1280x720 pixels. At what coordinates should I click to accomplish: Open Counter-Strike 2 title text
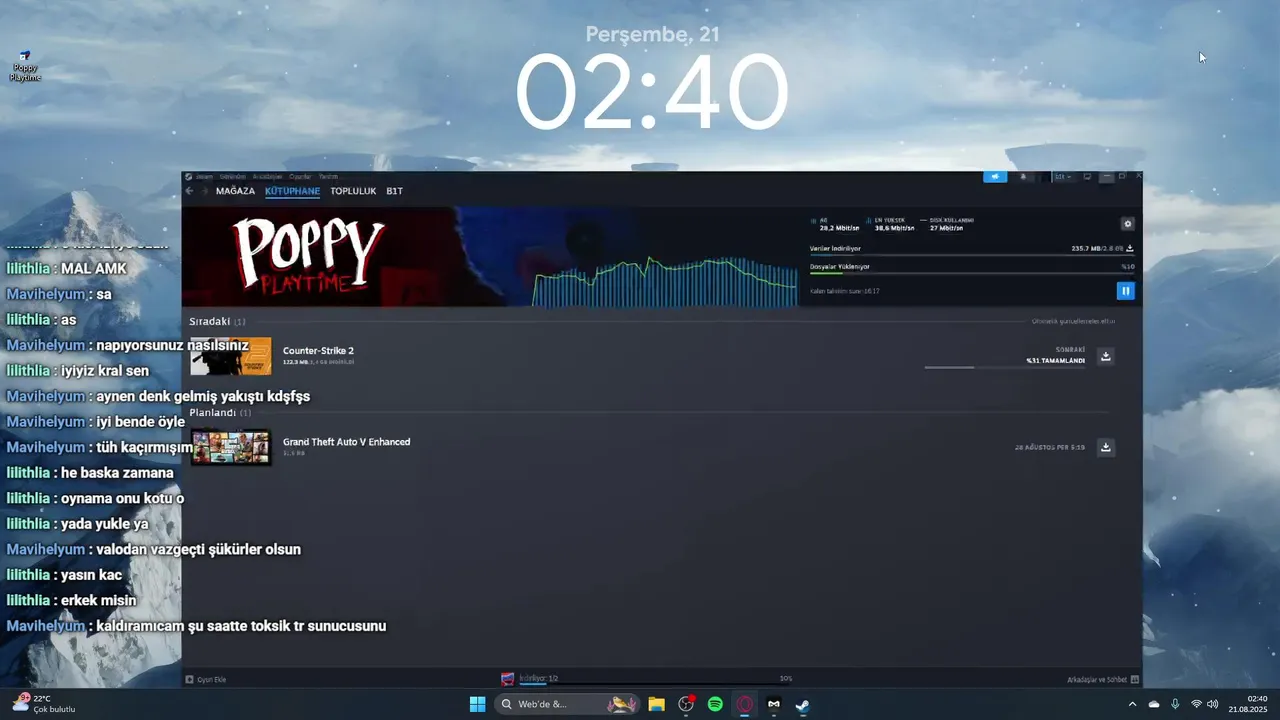click(318, 351)
